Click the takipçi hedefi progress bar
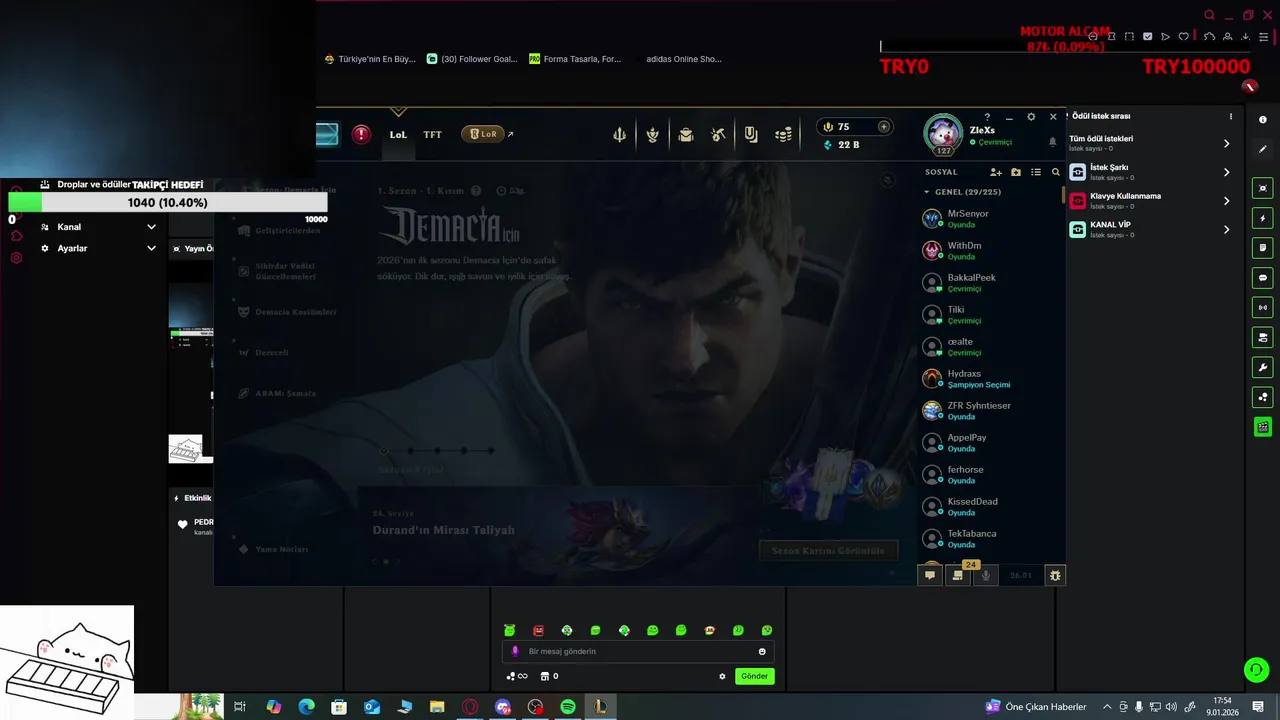Viewport: 1280px width, 720px height. click(168, 203)
